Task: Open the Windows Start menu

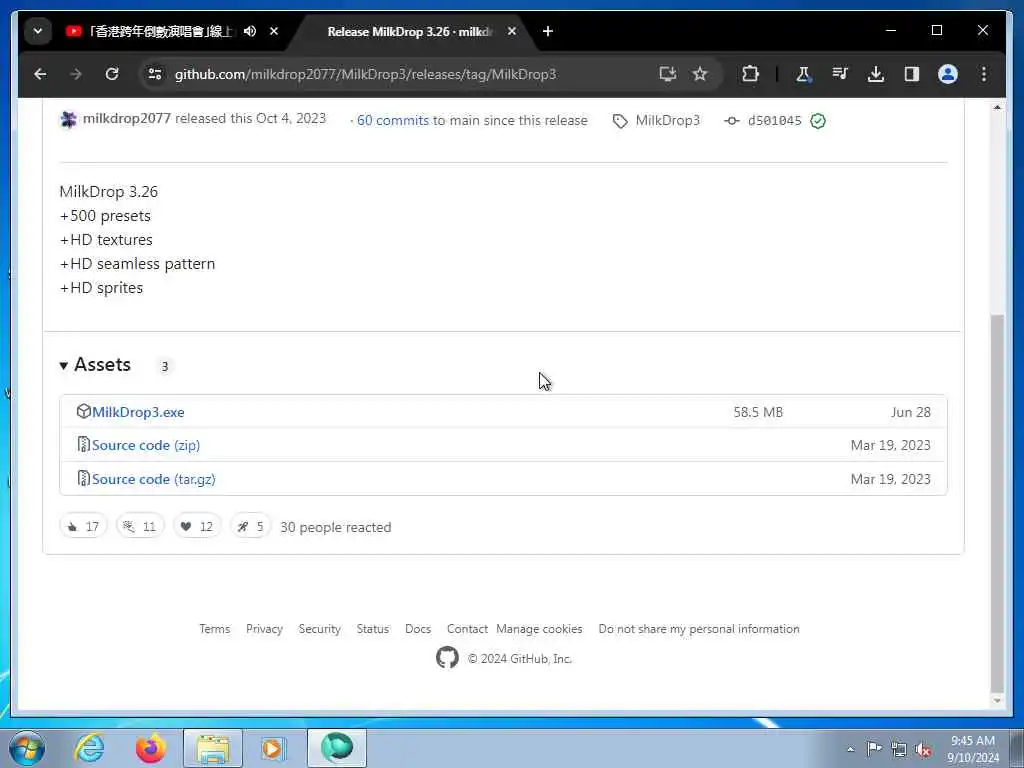Action: point(27,748)
